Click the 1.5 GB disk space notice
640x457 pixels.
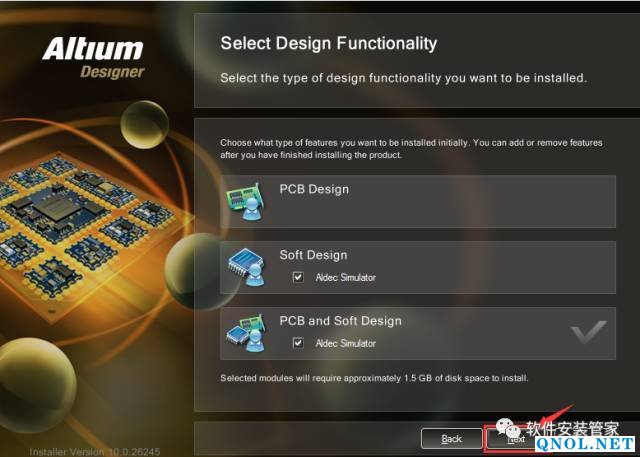click(x=374, y=378)
